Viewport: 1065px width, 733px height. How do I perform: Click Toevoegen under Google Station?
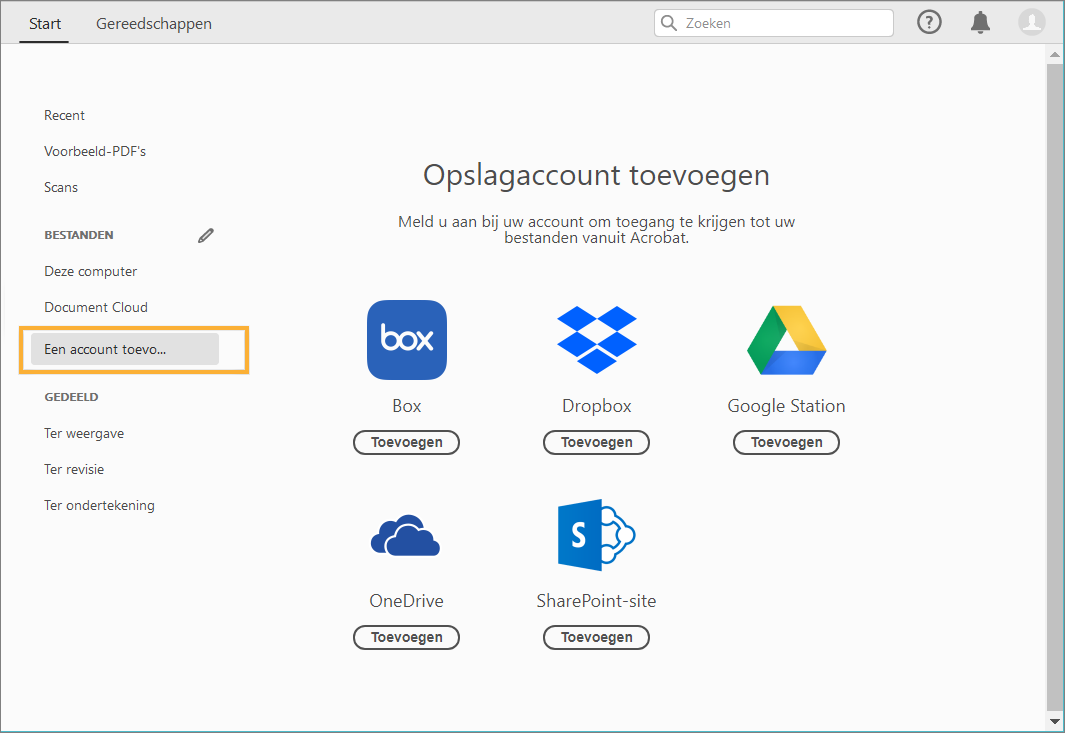point(787,442)
